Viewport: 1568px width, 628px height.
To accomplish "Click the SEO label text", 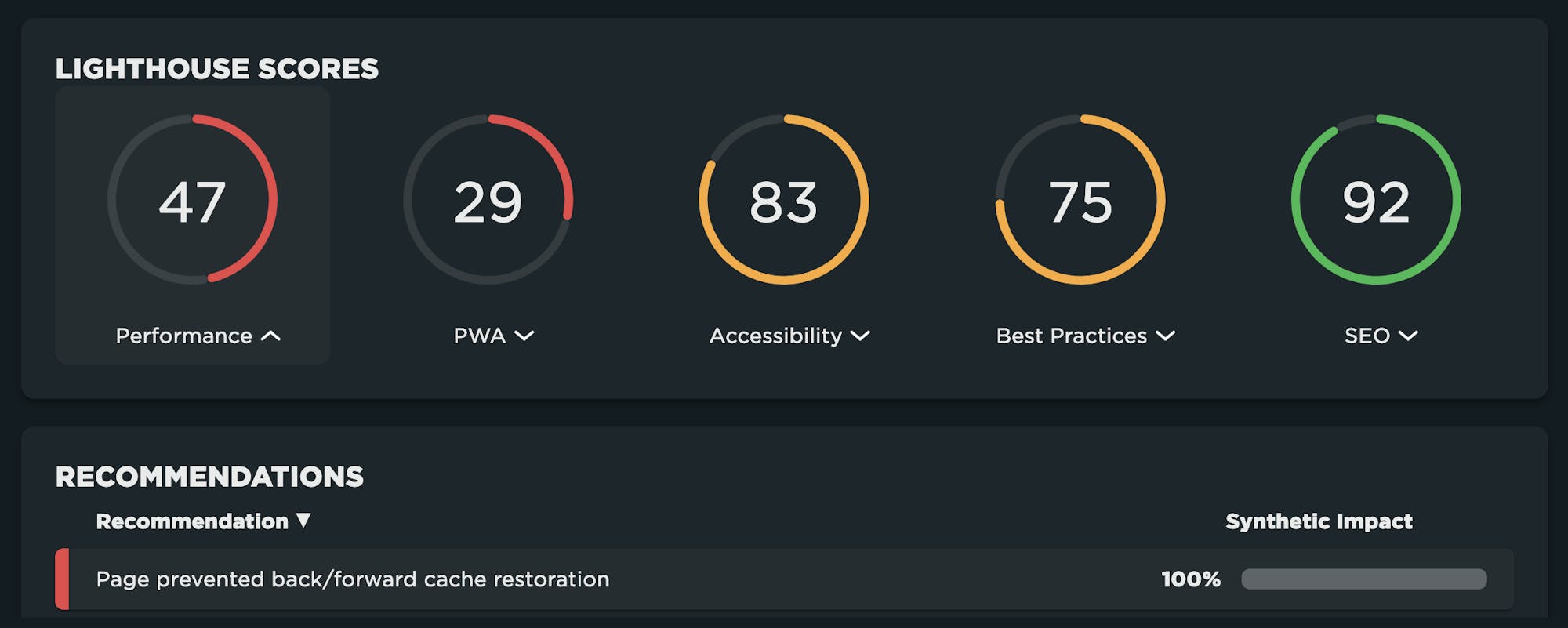I will tap(1367, 336).
